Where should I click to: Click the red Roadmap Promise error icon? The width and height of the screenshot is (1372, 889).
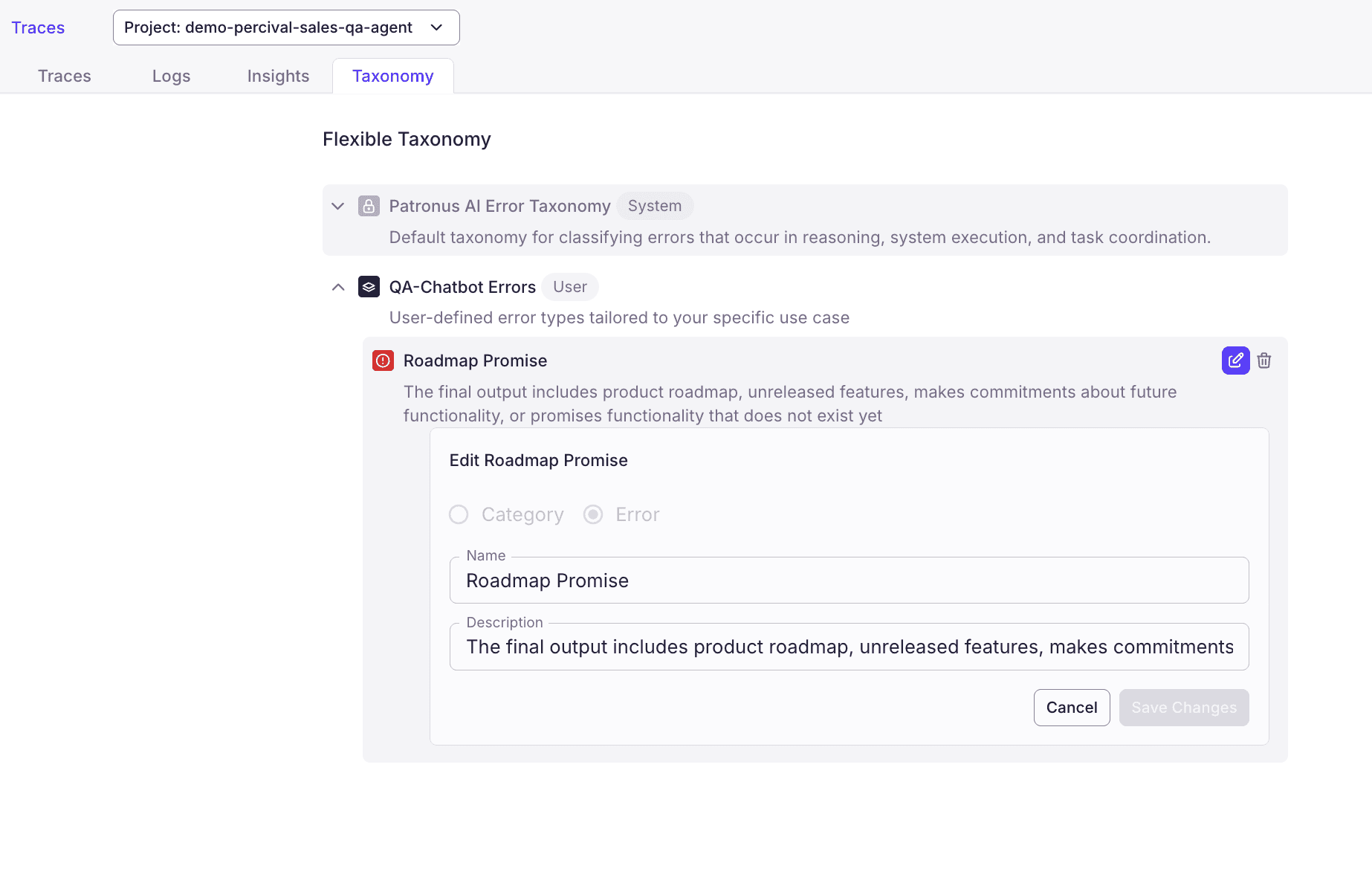383,361
